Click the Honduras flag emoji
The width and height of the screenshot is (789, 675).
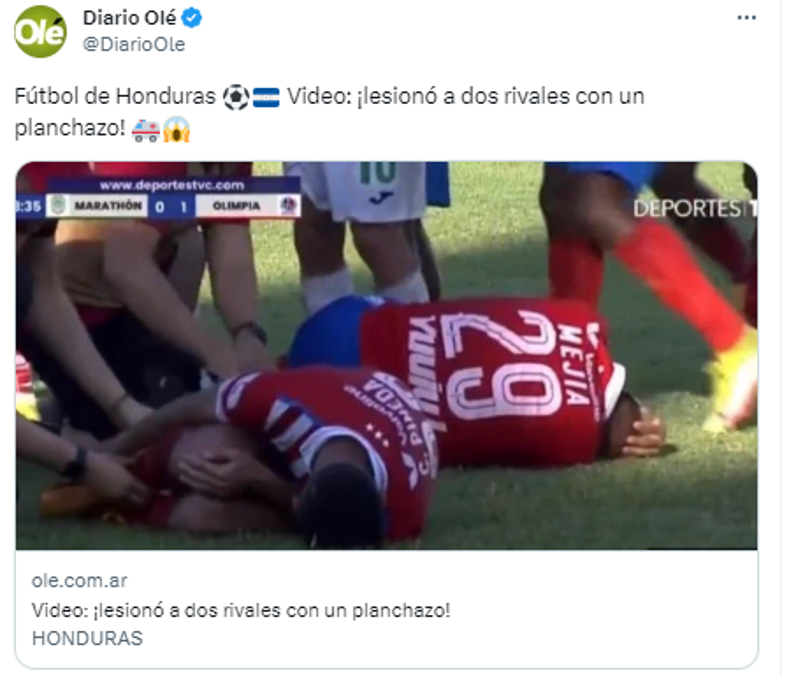pyautogui.click(x=266, y=97)
